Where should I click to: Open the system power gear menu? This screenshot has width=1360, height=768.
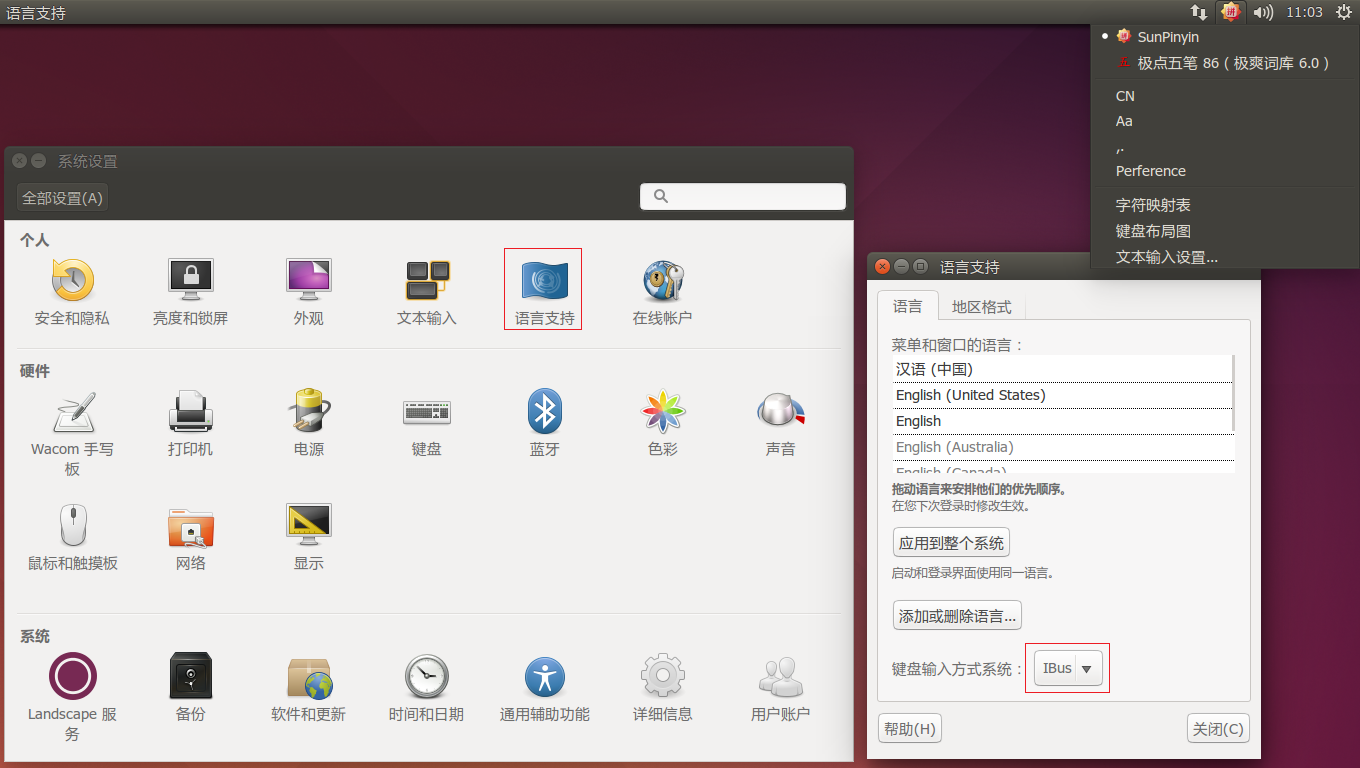click(x=1343, y=12)
